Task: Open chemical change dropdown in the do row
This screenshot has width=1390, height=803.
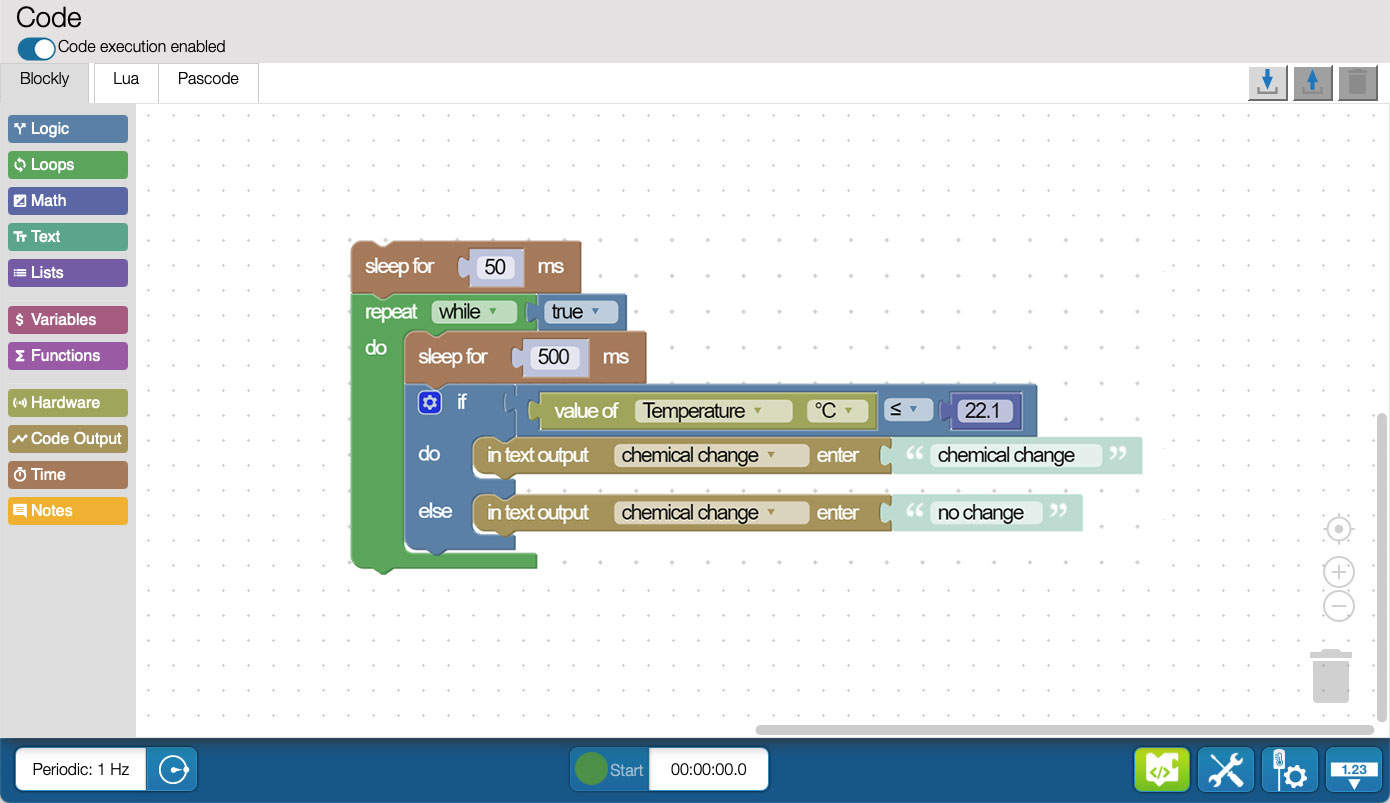Action: (x=711, y=455)
